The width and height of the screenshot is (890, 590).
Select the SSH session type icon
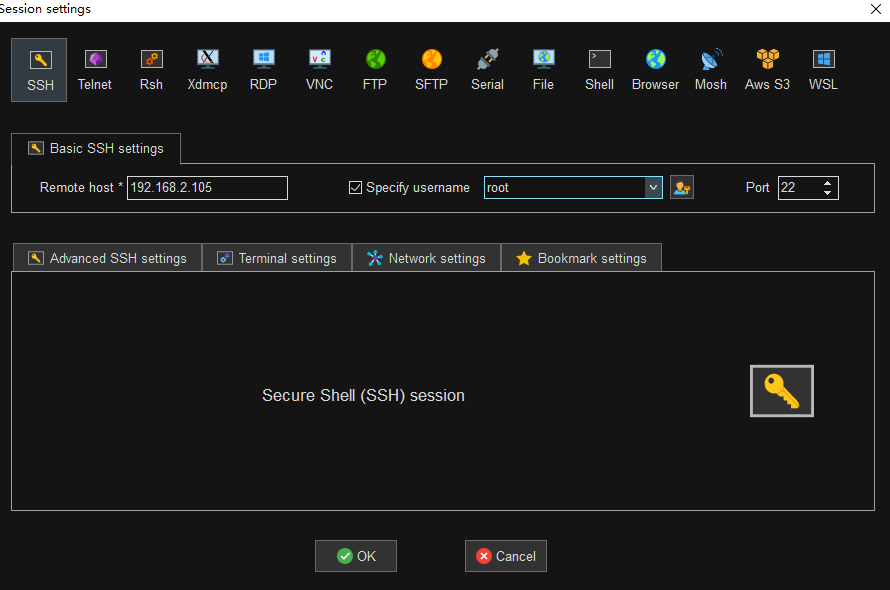(x=40, y=70)
